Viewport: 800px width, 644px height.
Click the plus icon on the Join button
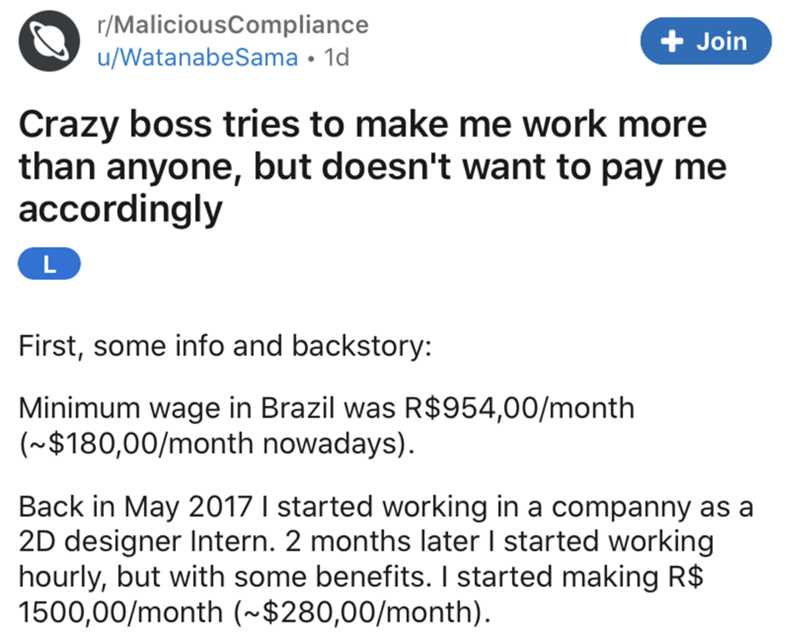[x=672, y=41]
